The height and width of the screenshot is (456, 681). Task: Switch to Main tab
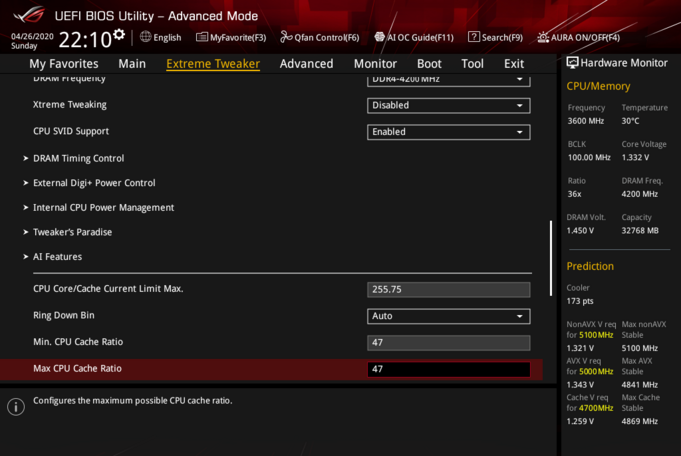click(x=132, y=64)
